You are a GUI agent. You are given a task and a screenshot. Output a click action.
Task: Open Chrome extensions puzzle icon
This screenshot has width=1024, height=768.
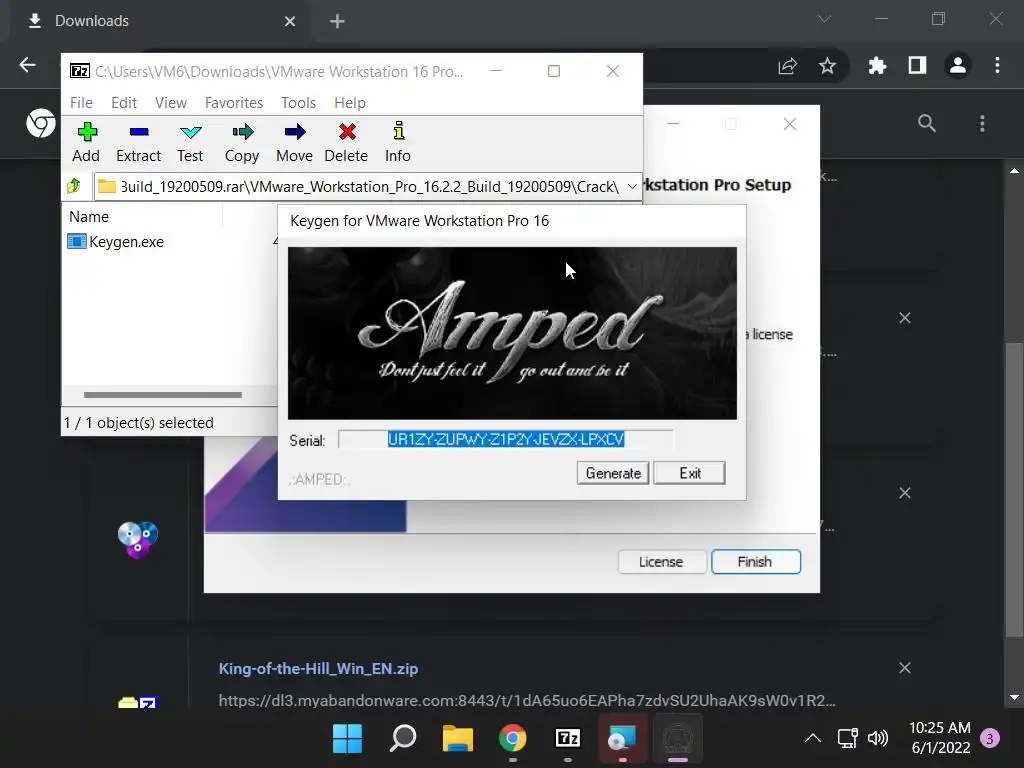click(x=877, y=65)
